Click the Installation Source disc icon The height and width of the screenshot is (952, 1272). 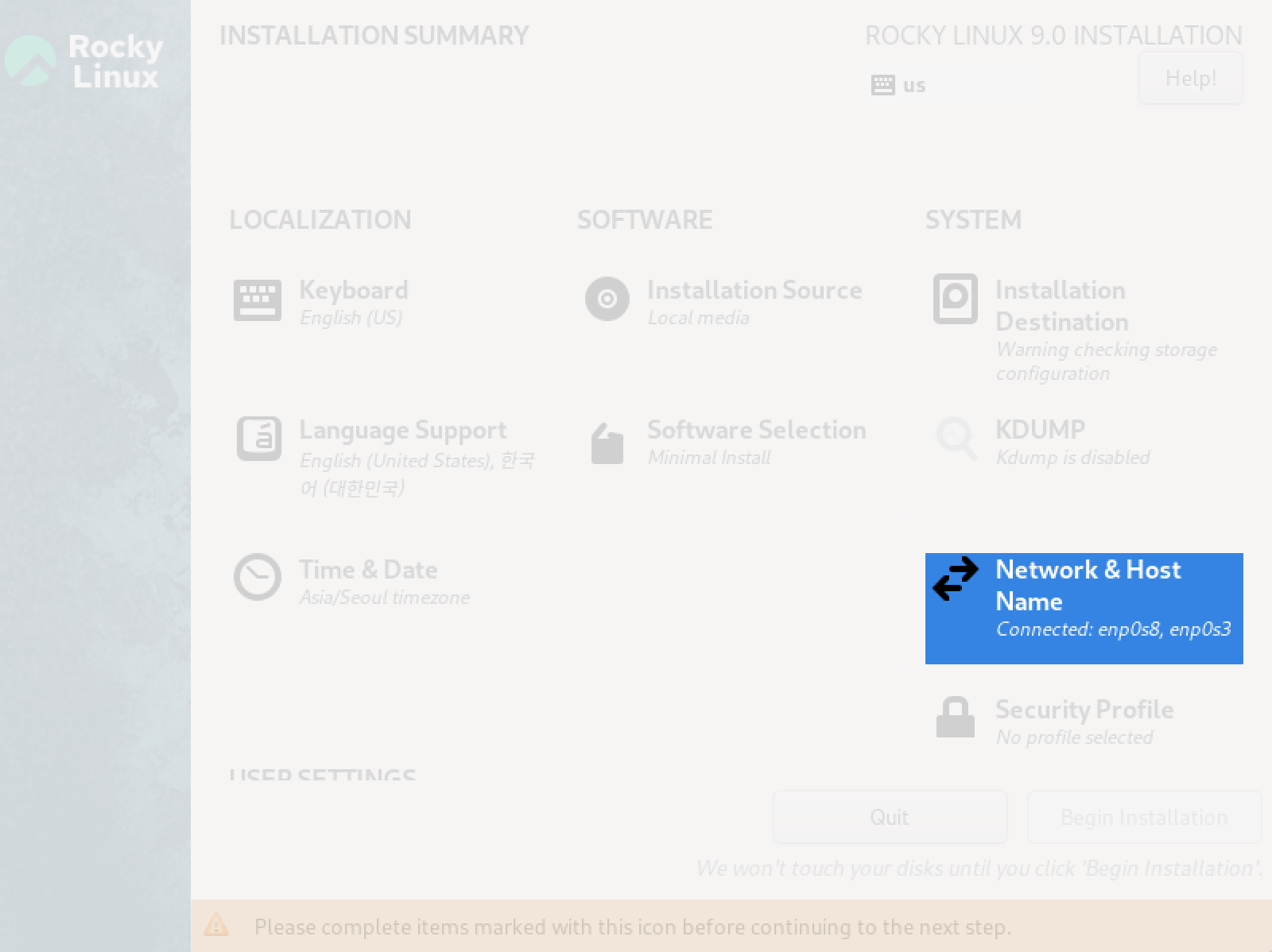click(x=607, y=299)
